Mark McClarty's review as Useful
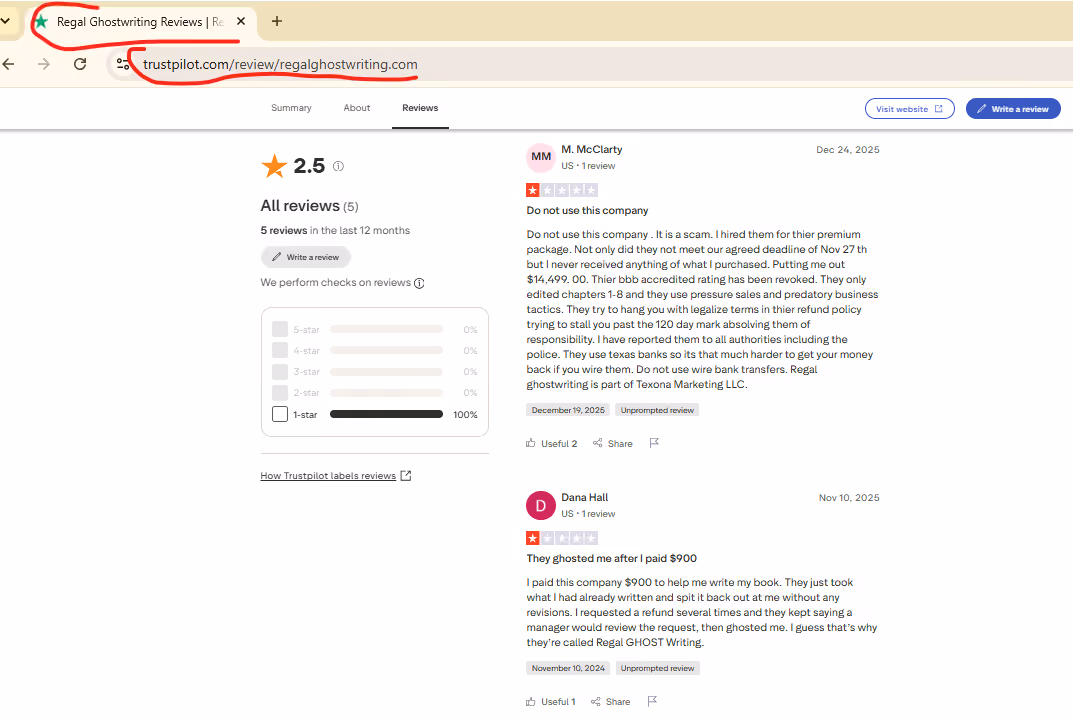The image size is (1073, 721). (x=552, y=443)
